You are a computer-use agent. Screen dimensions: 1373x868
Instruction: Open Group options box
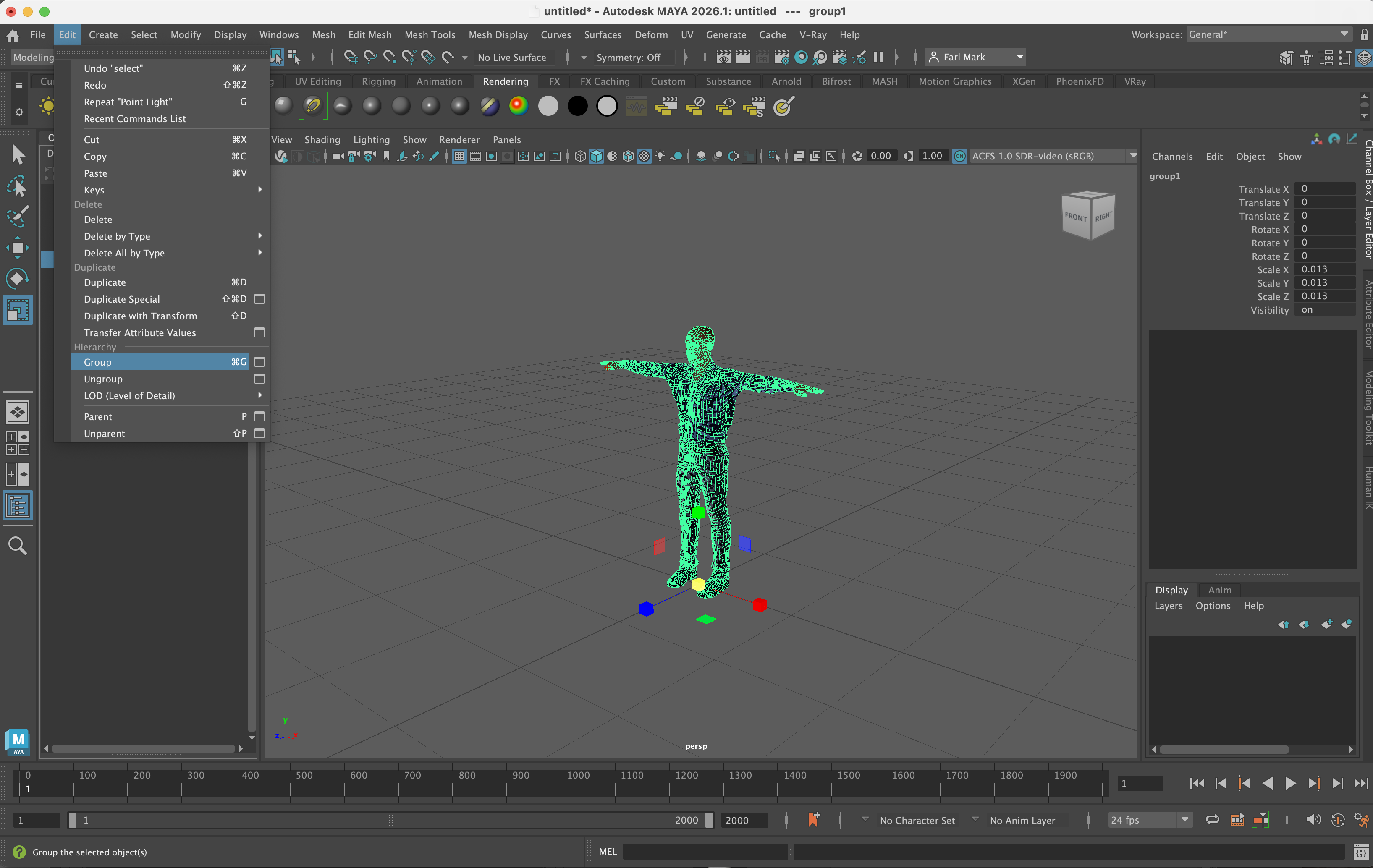point(259,362)
